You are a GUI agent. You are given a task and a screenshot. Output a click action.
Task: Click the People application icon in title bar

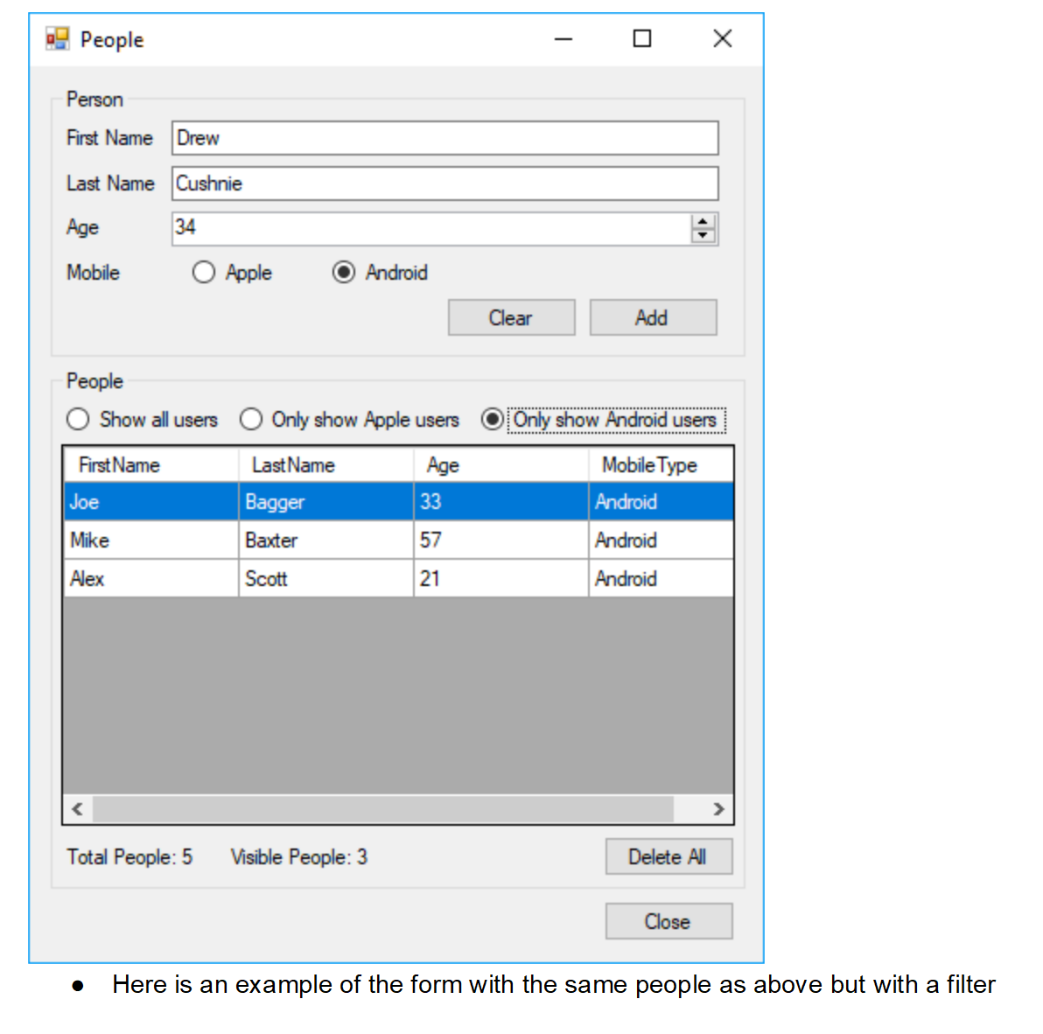point(56,38)
